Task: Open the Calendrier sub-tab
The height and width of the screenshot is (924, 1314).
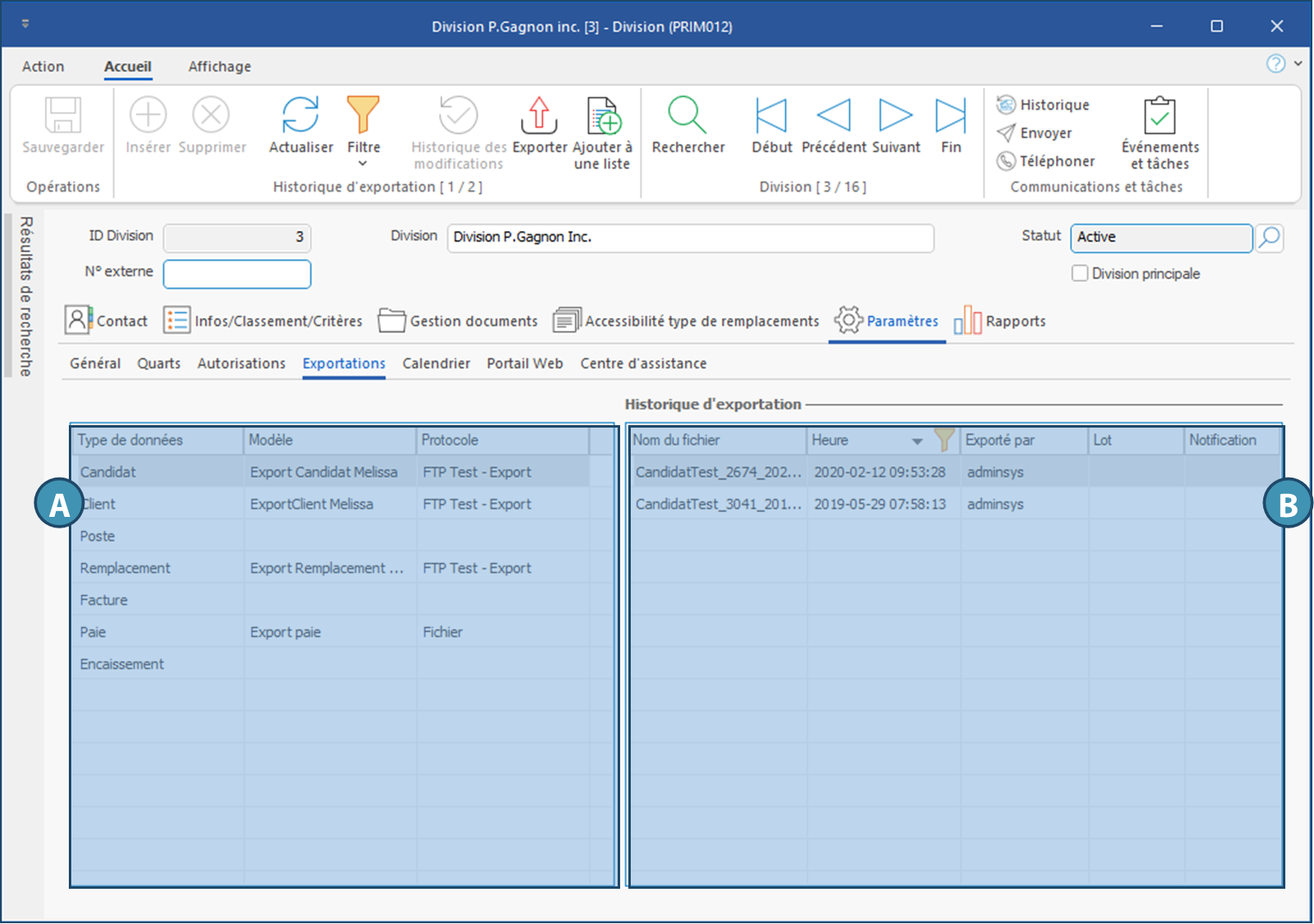Action: (436, 364)
